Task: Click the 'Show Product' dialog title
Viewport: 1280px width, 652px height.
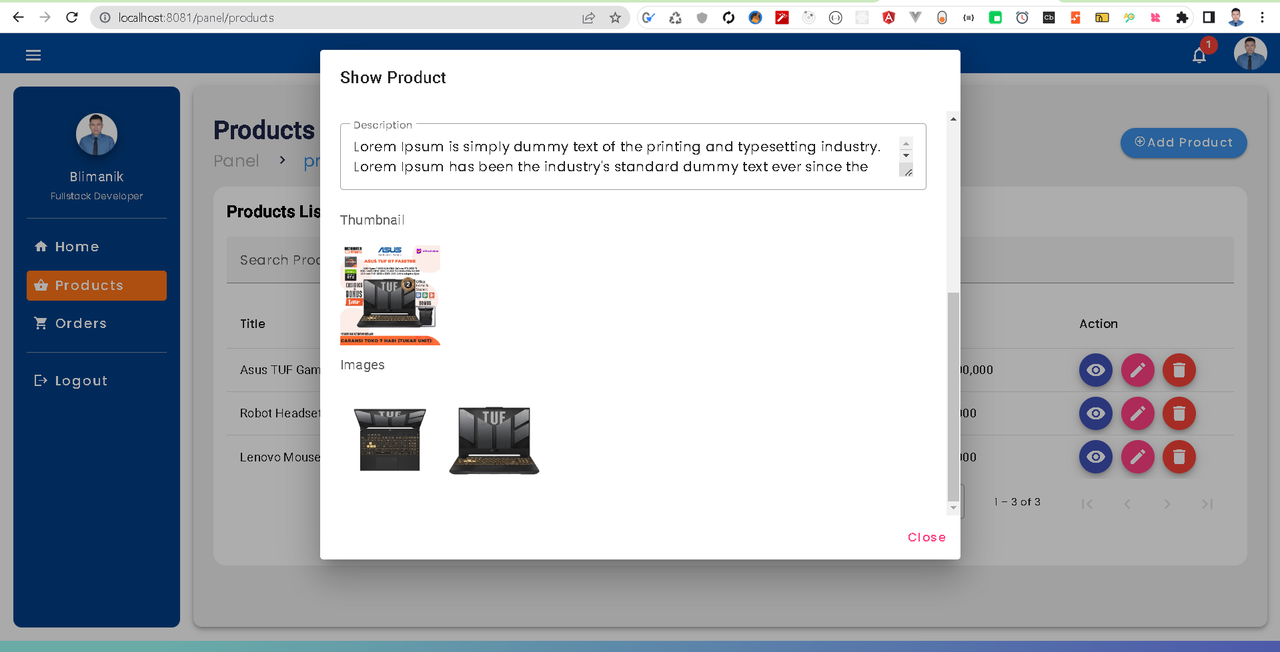Action: (x=393, y=77)
